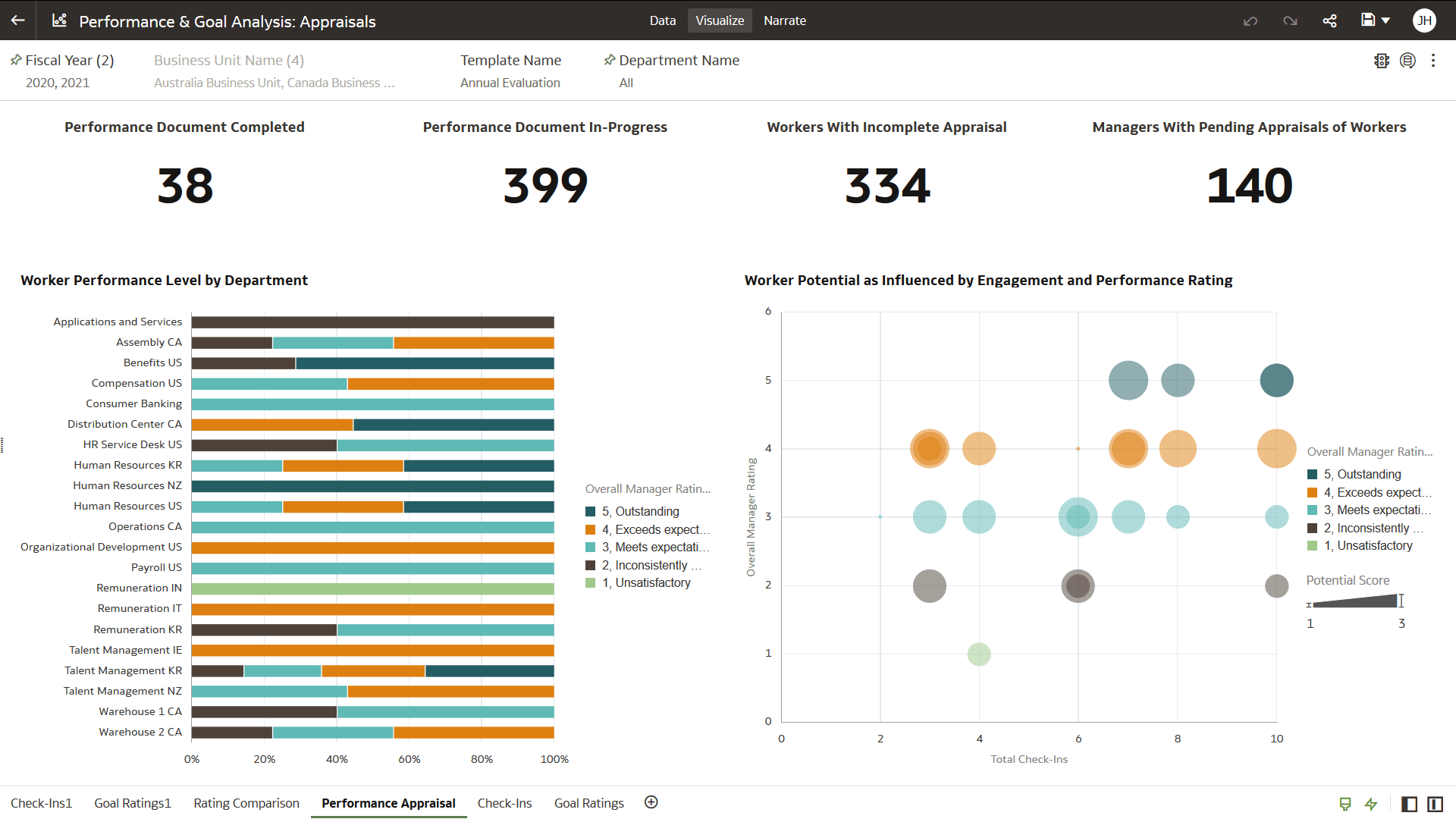Image resolution: width=1456 pixels, height=819 pixels.
Task: Click the share workbook icon
Action: click(x=1329, y=20)
